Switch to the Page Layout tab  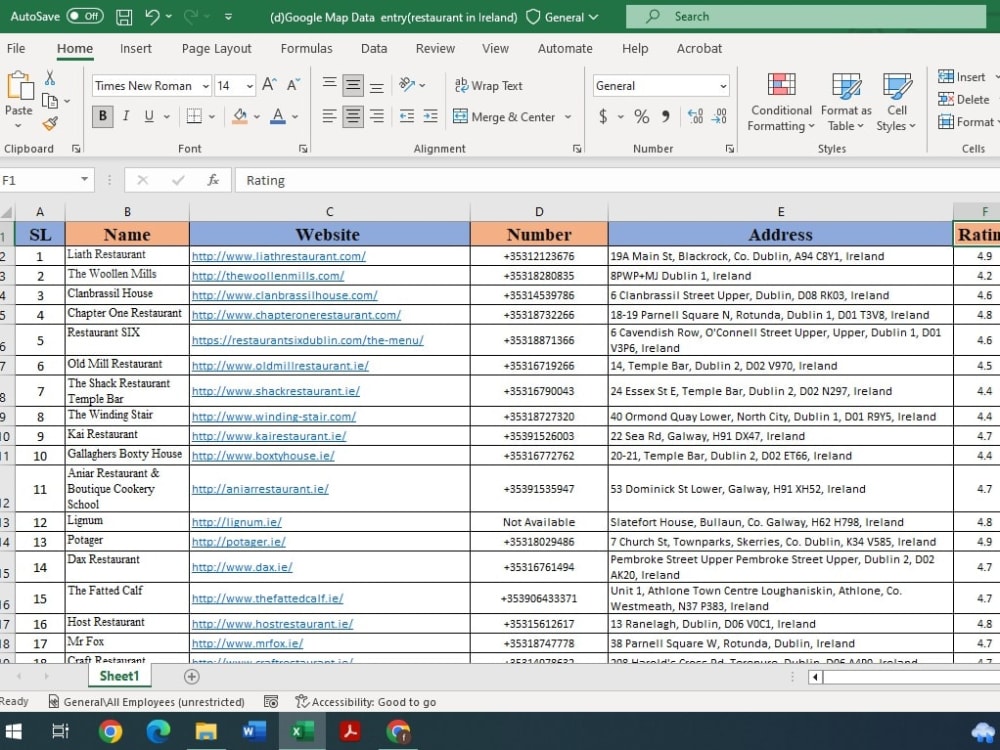pos(216,48)
